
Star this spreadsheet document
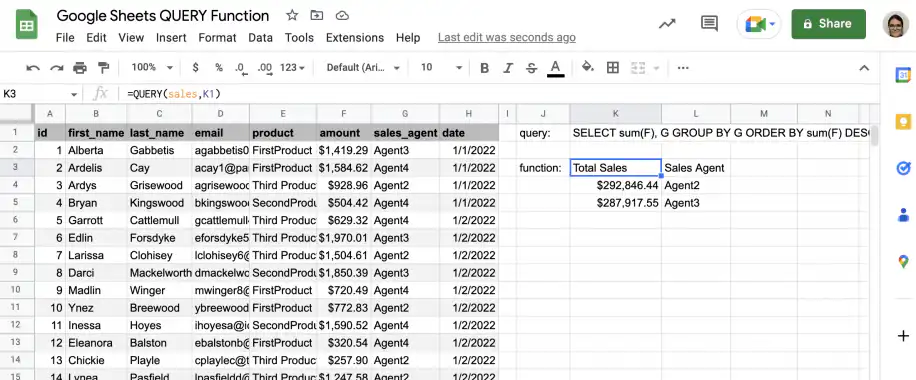(292, 16)
